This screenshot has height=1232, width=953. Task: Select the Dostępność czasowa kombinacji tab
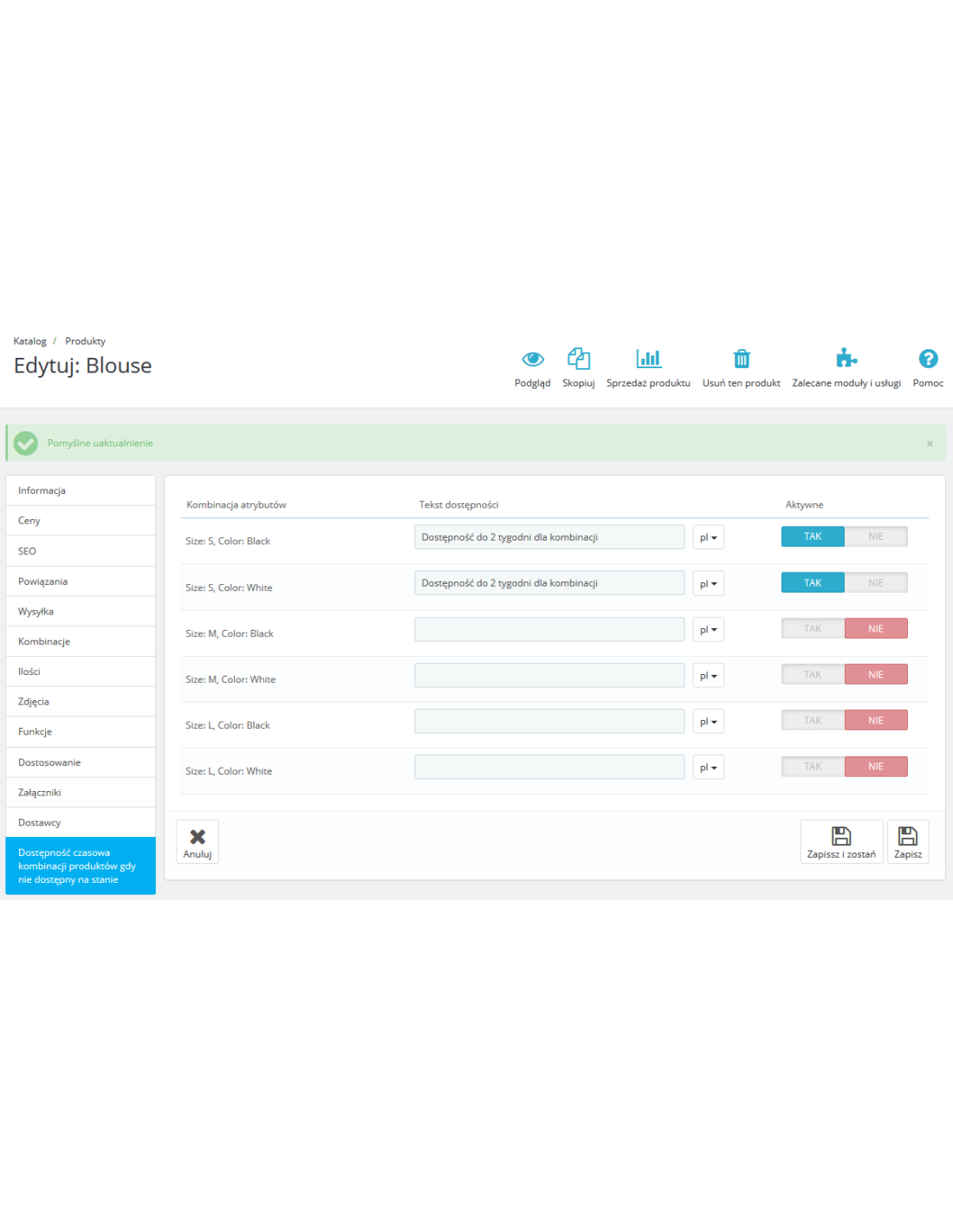tap(81, 866)
